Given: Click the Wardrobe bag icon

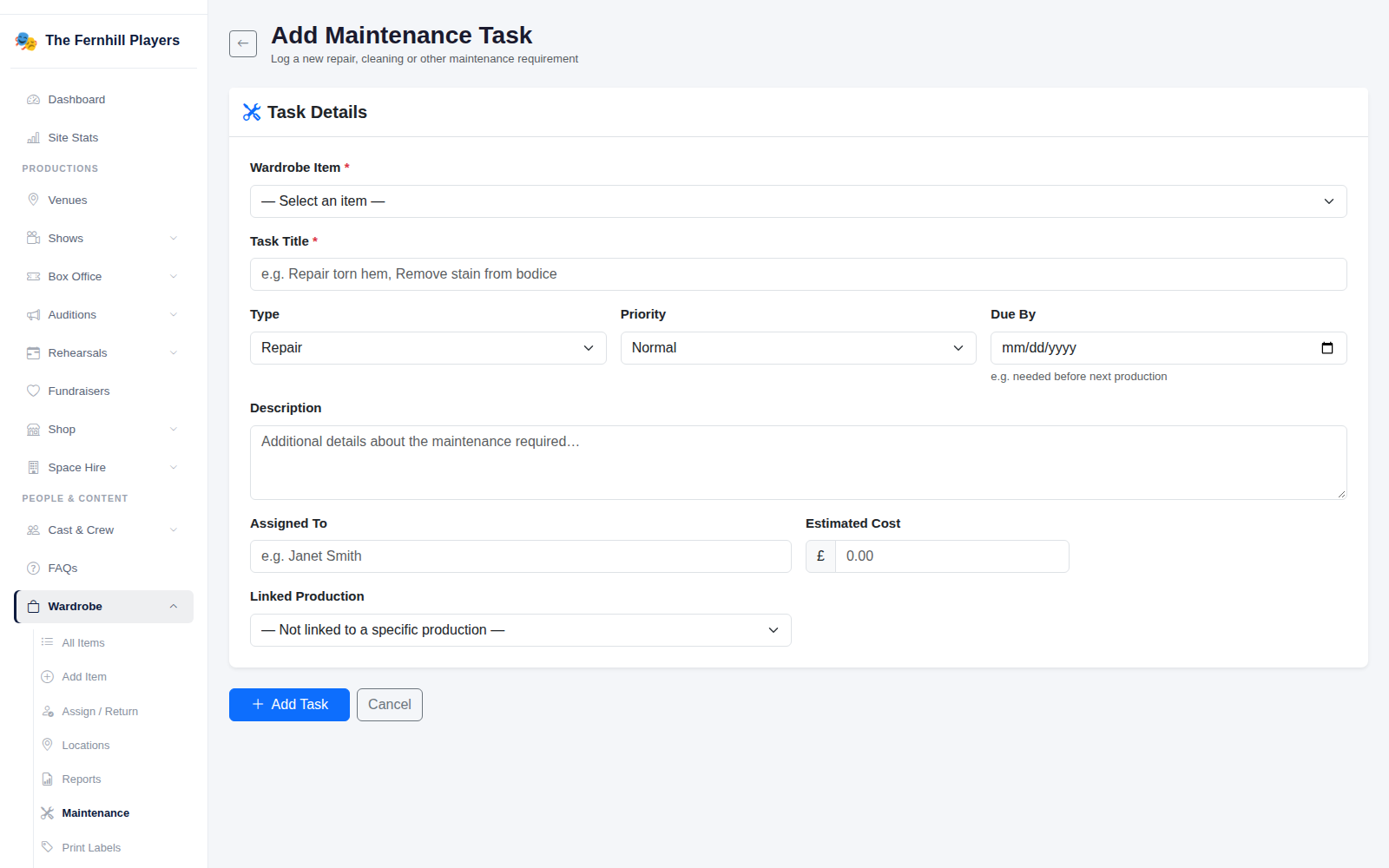Looking at the screenshot, I should pyautogui.click(x=33, y=607).
